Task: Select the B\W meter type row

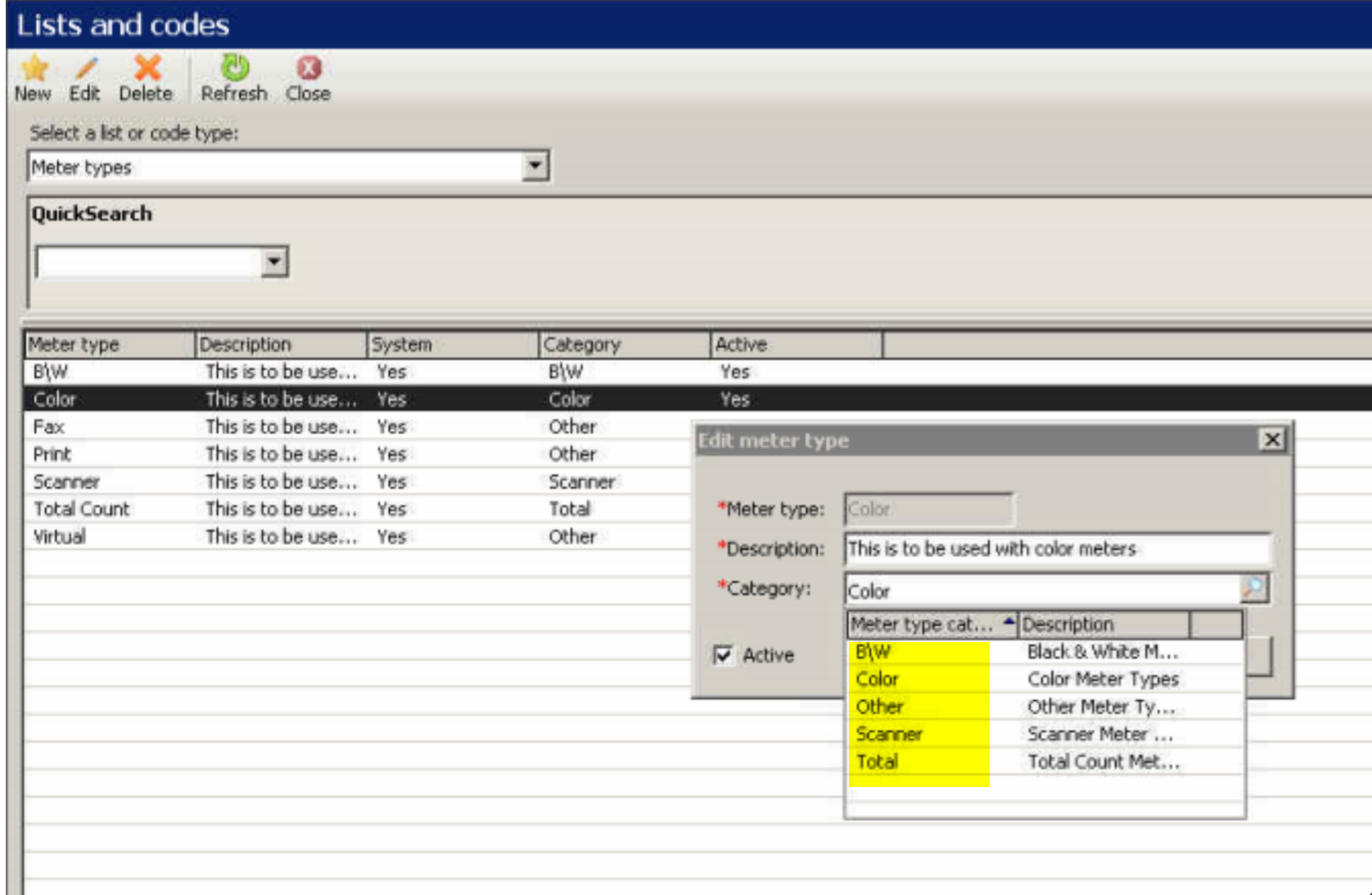Action: point(697,372)
